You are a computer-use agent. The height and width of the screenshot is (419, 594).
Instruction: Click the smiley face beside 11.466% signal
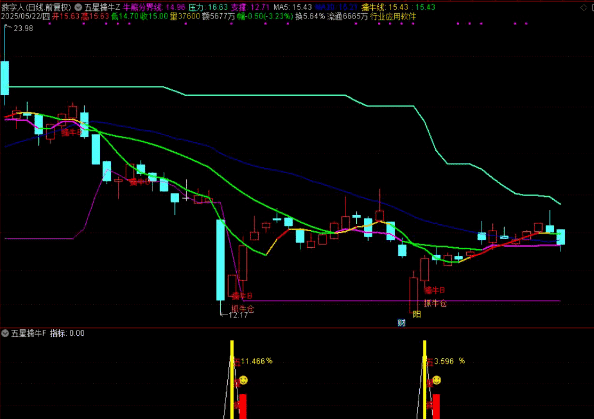tap(244, 380)
